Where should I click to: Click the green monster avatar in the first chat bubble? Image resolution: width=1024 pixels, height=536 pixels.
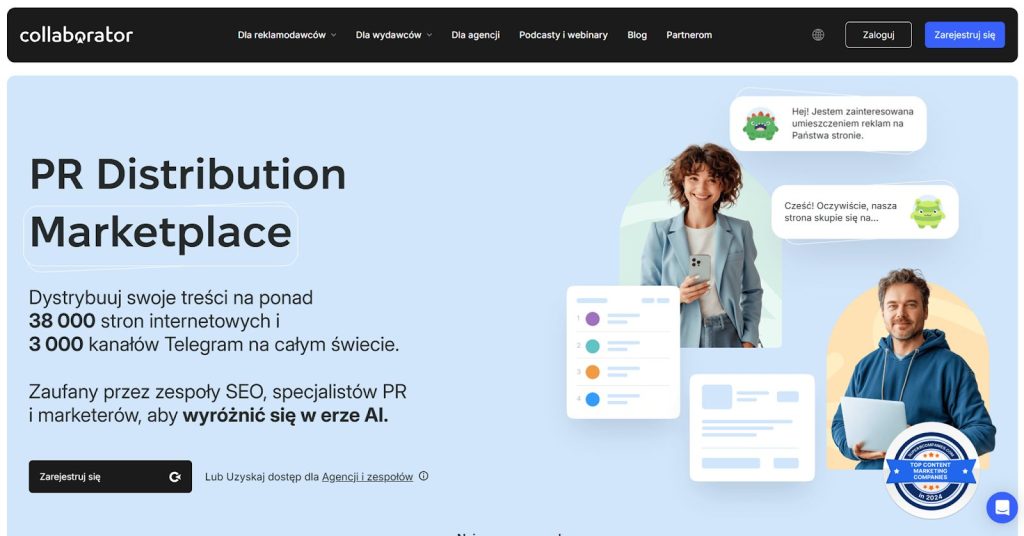760,124
